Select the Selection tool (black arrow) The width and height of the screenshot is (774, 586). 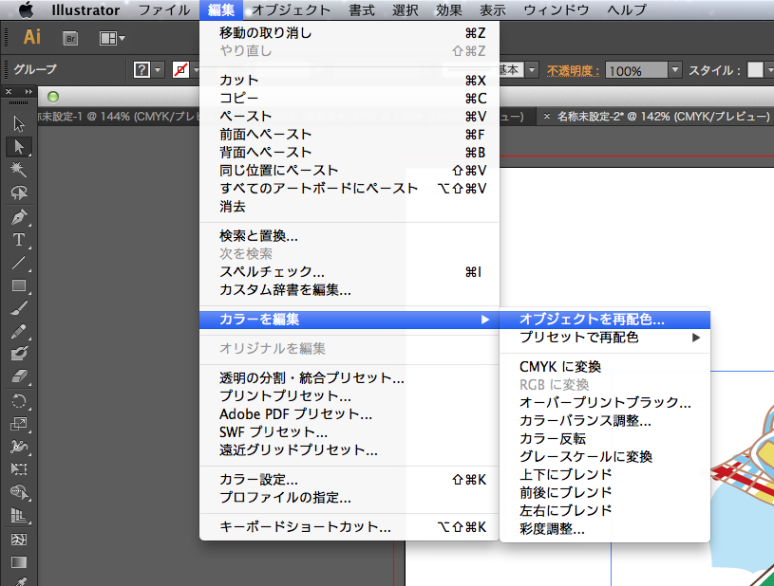click(19, 124)
